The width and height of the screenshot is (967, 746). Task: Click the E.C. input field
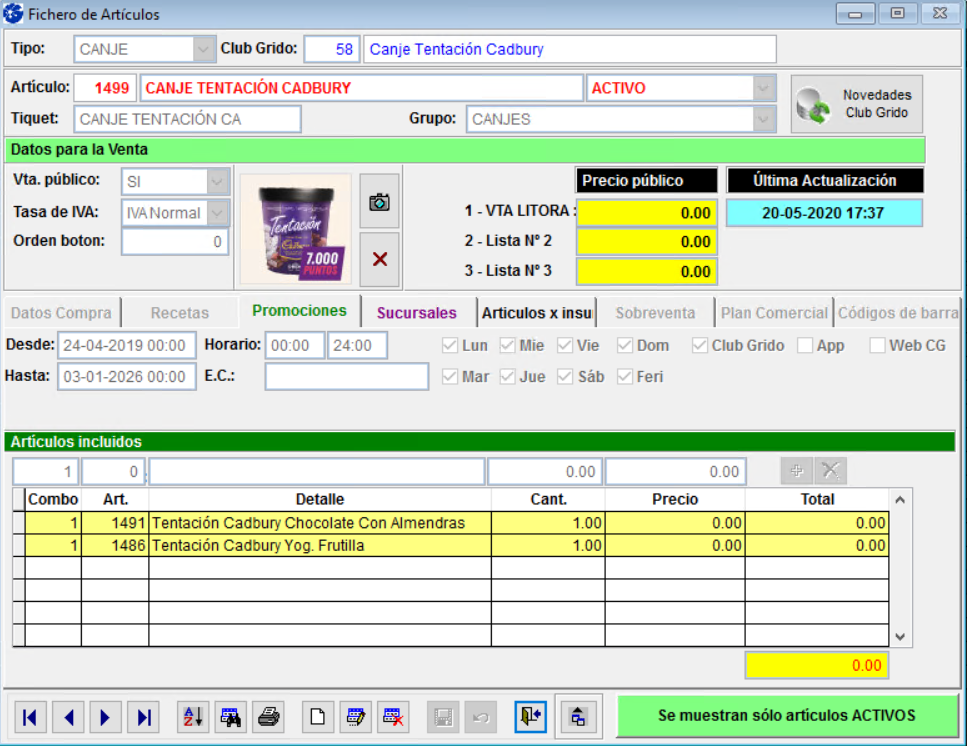pyautogui.click(x=347, y=376)
